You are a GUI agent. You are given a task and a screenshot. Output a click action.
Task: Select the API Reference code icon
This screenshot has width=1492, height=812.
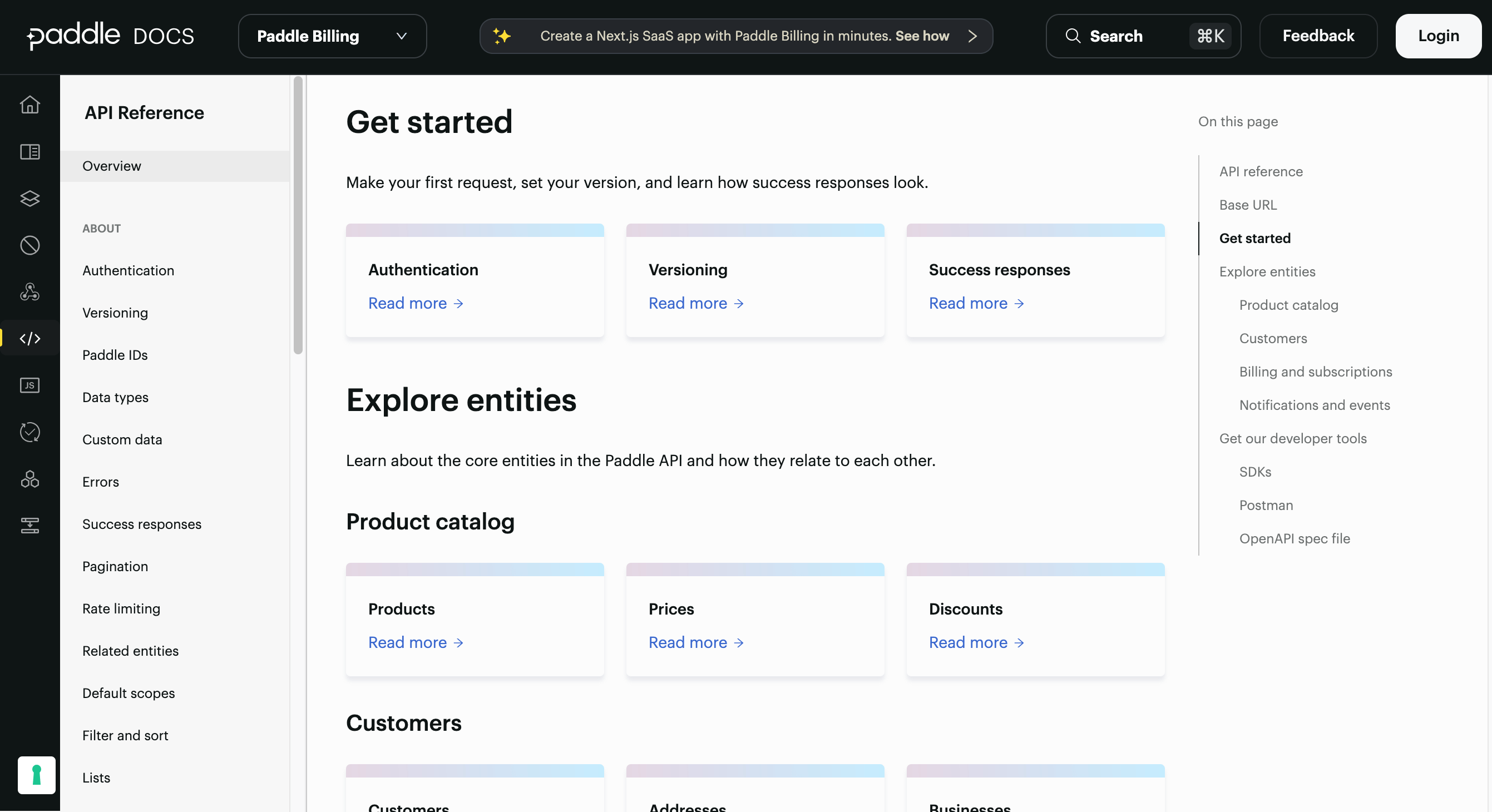coord(29,338)
